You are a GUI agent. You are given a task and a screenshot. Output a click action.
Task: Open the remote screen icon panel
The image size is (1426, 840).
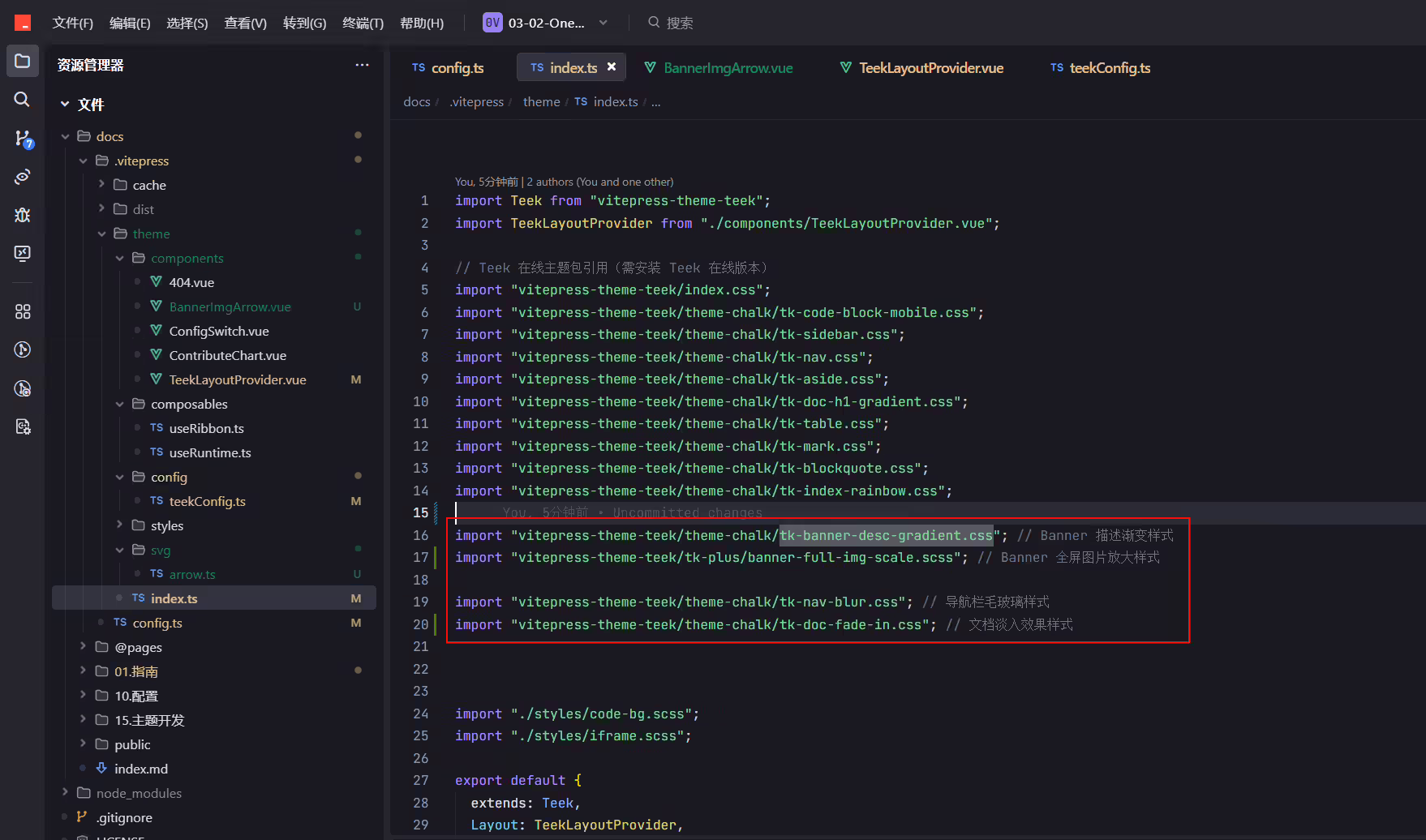[x=23, y=253]
